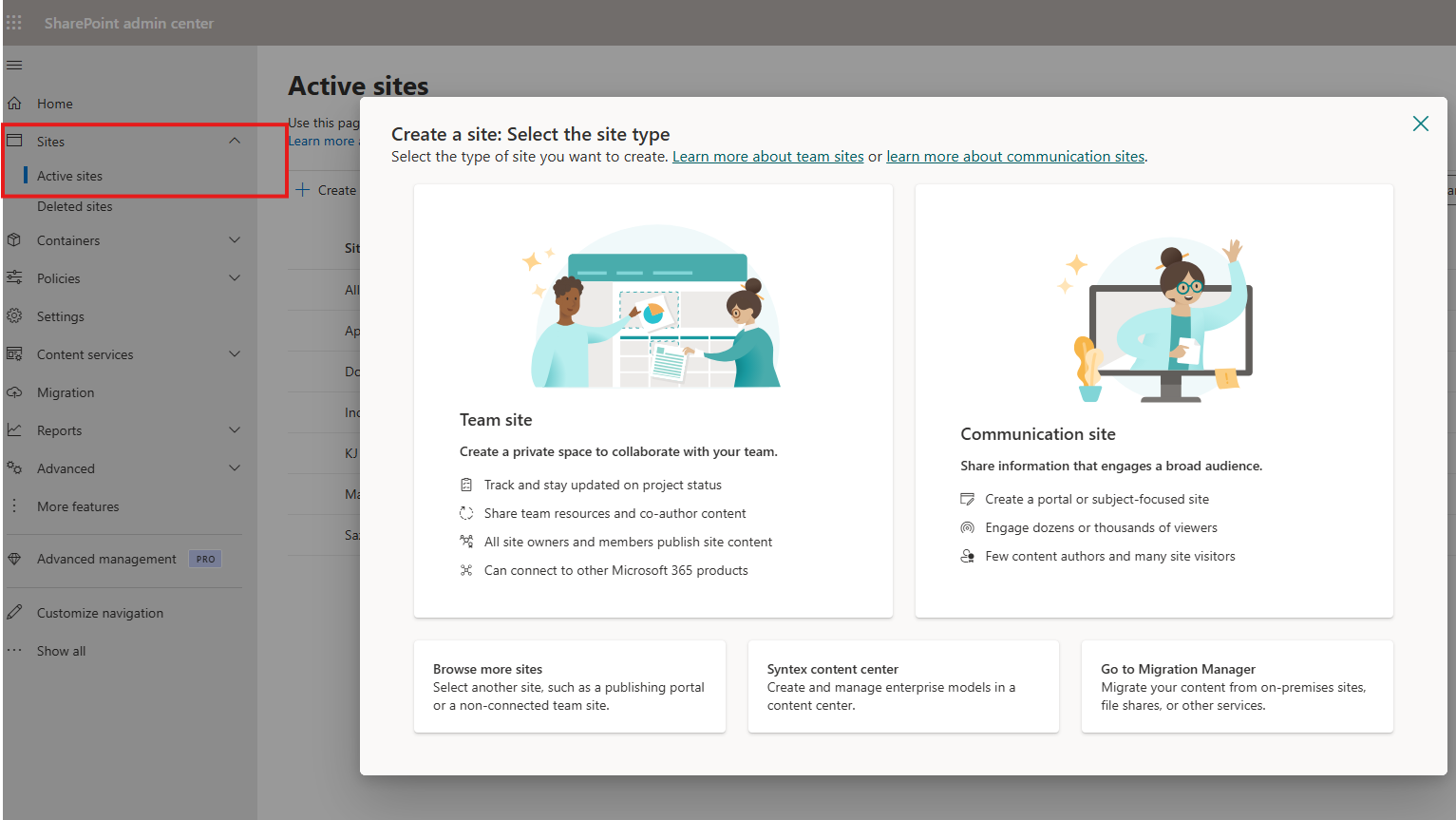Open the app launcher waffle icon
Image resolution: width=1456 pixels, height=820 pixels.
(14, 21)
